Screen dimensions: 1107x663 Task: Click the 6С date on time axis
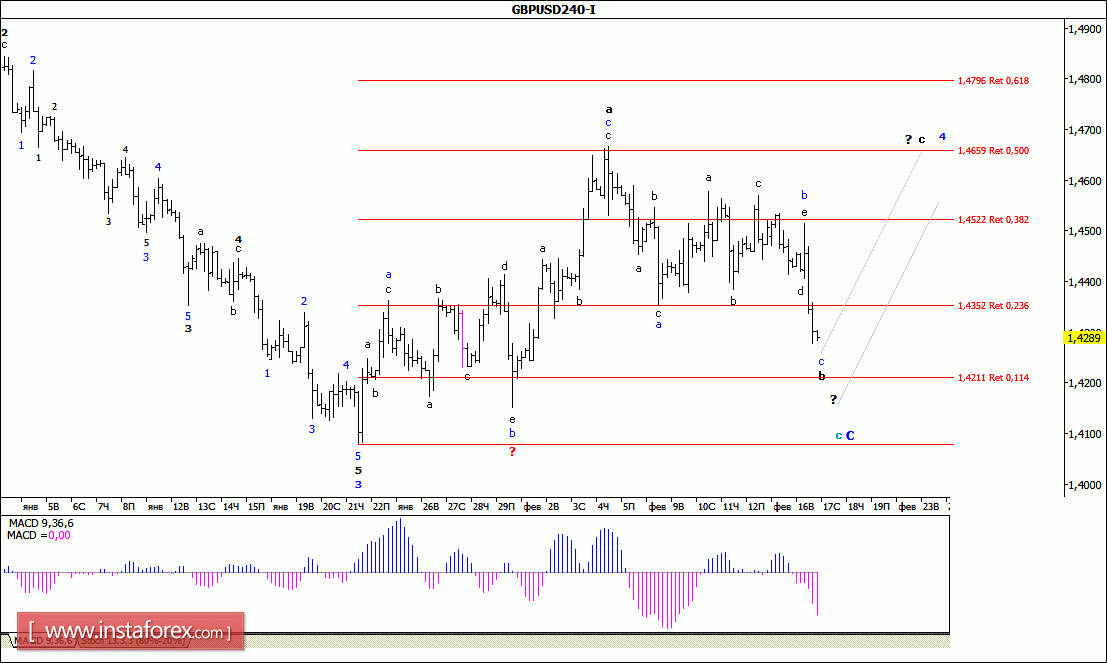point(79,506)
